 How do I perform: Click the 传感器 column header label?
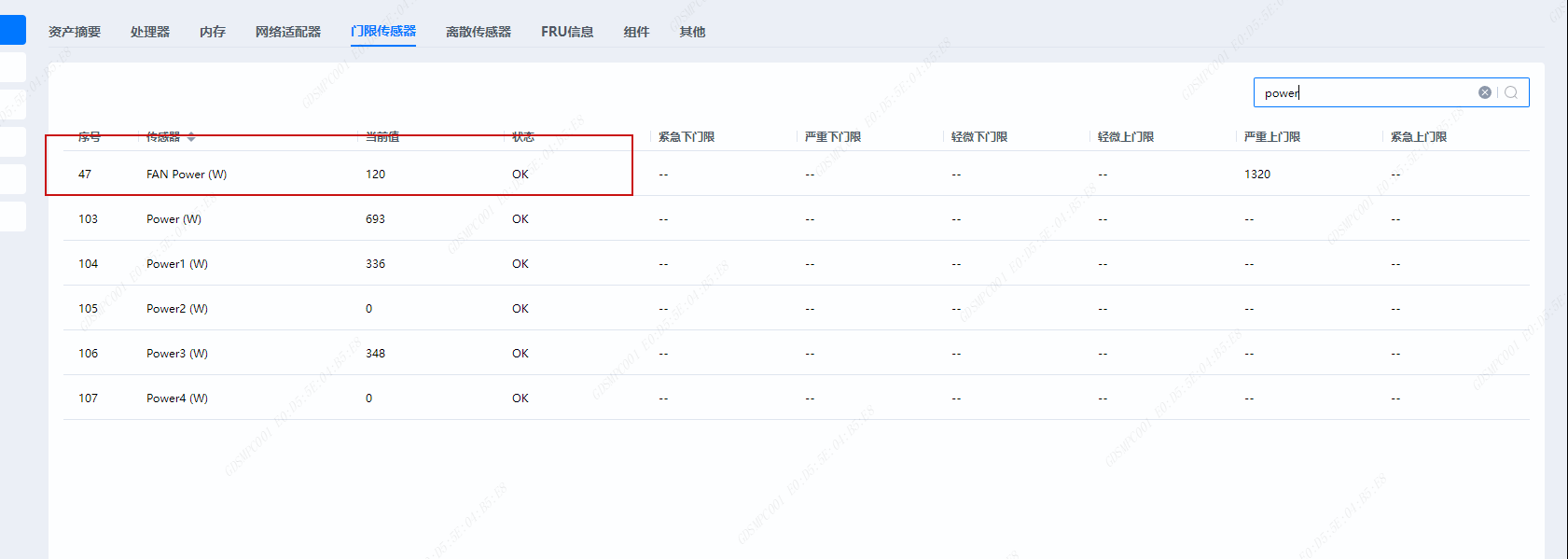pos(163,137)
